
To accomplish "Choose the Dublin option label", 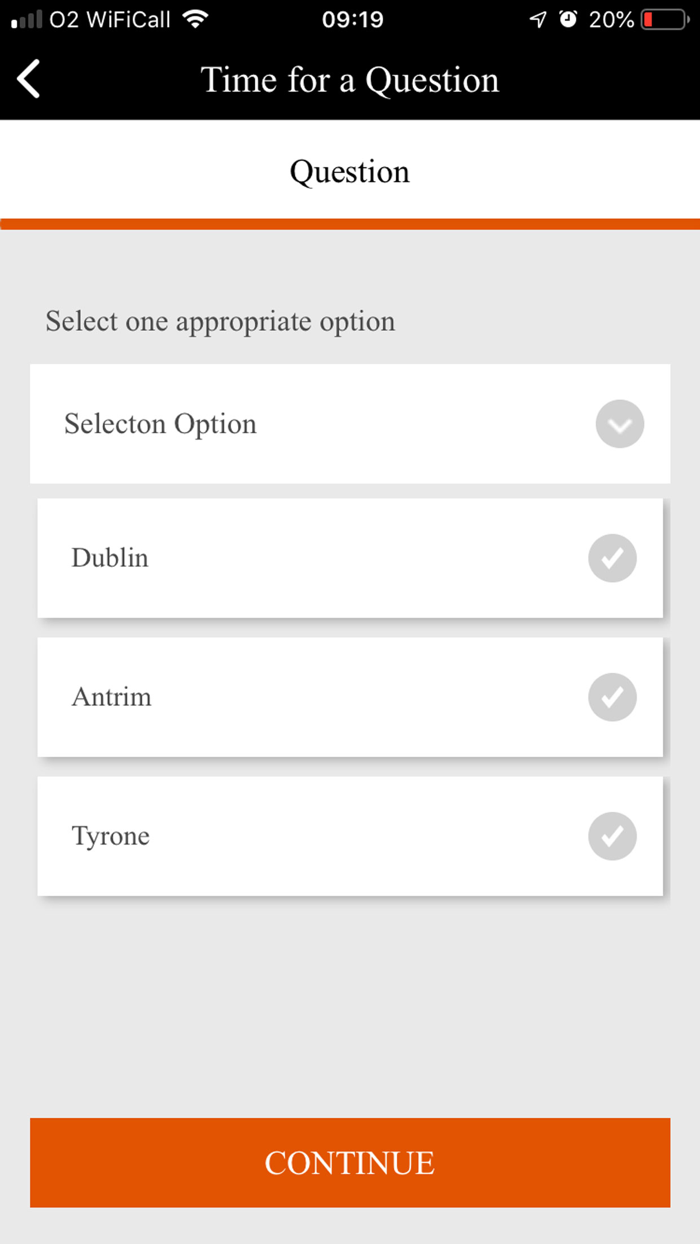I will [110, 558].
